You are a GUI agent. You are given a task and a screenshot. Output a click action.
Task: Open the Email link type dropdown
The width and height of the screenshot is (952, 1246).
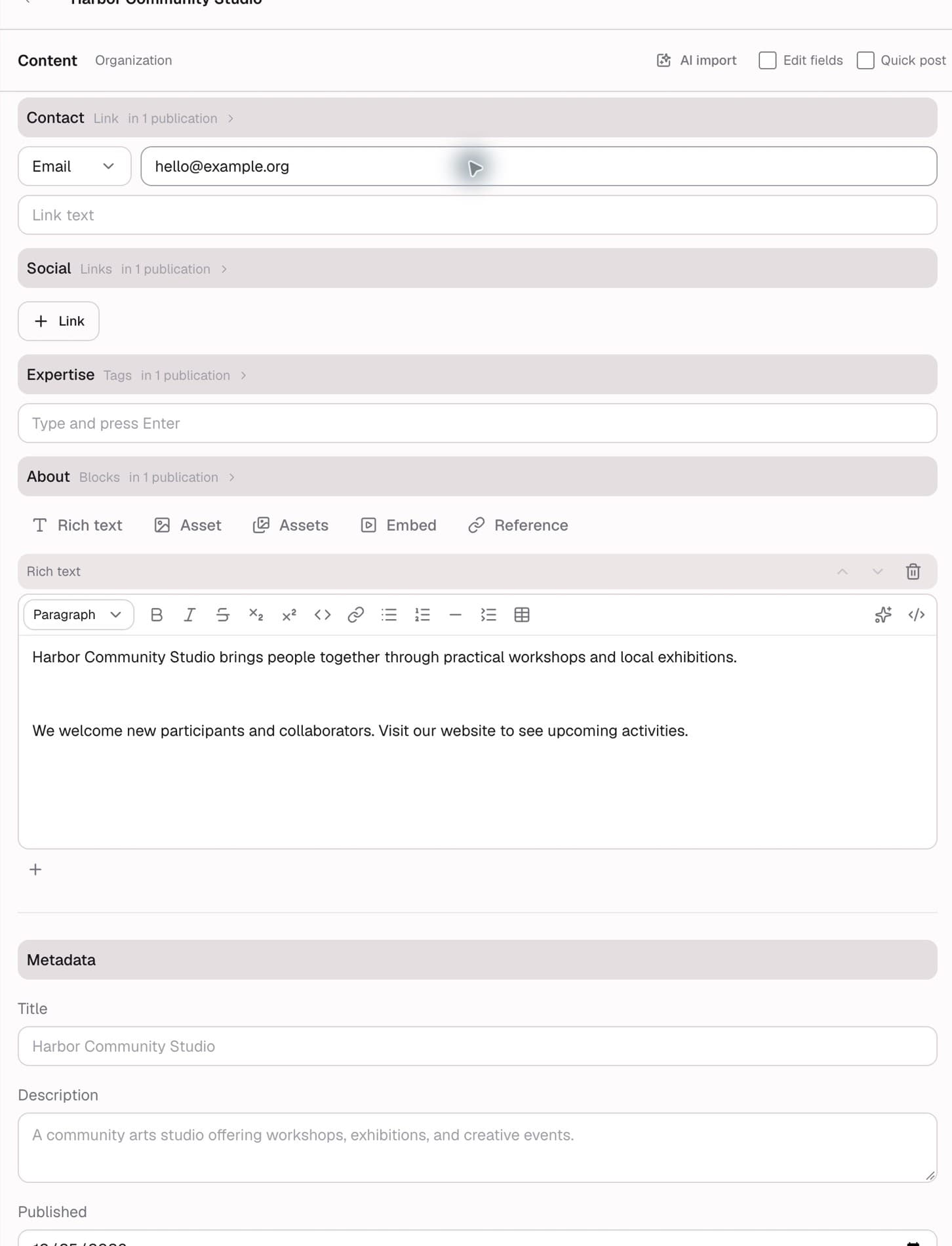[75, 167]
